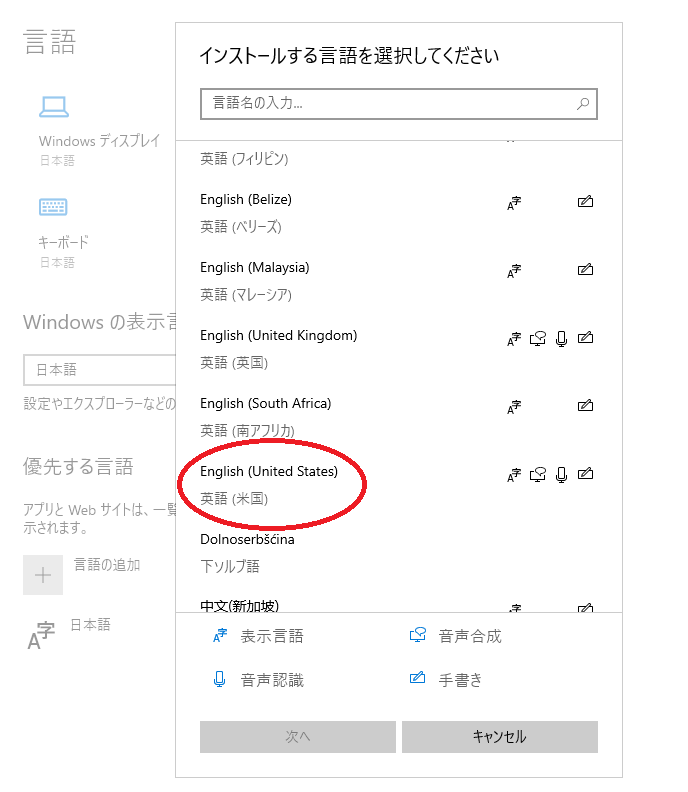Open the Windows display language dropdown
This screenshot has width=688, height=792.
pos(98,370)
